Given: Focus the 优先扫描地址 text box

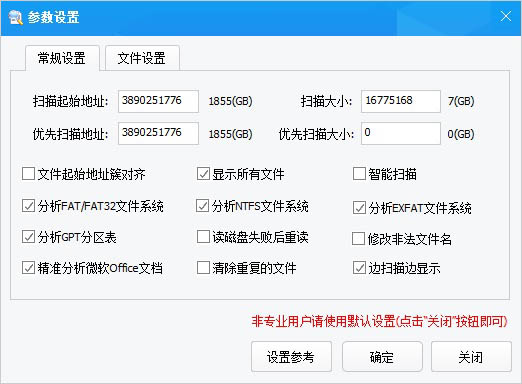Looking at the screenshot, I should tap(158, 133).
